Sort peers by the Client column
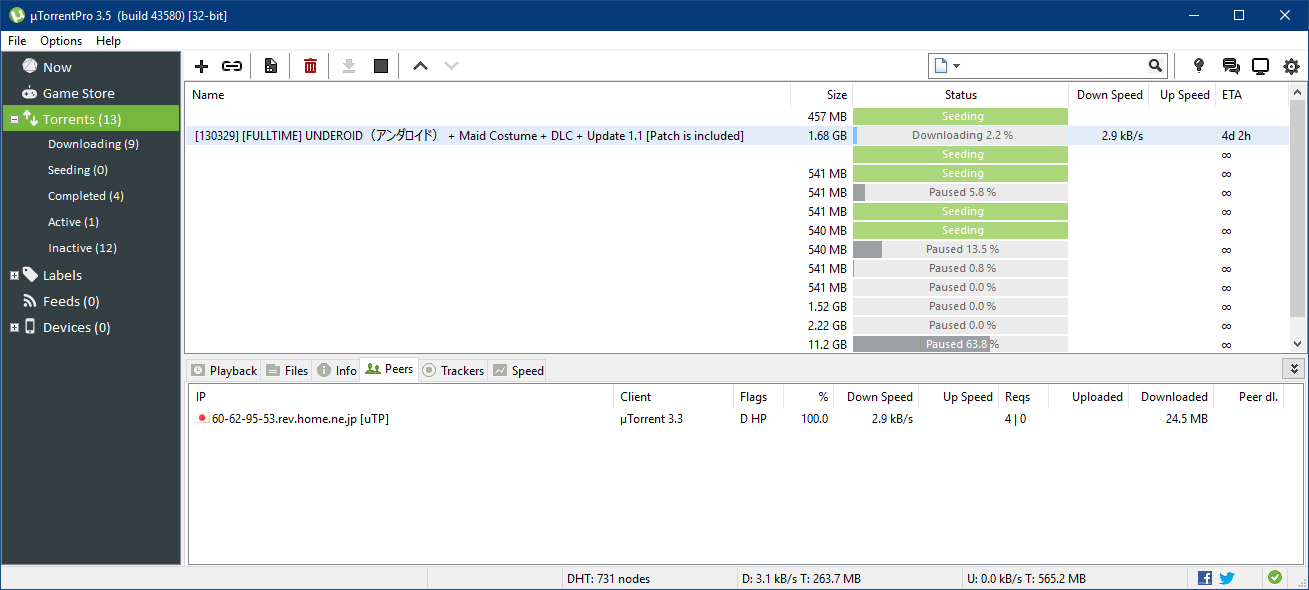Viewport: 1309px width, 590px height. tap(674, 397)
